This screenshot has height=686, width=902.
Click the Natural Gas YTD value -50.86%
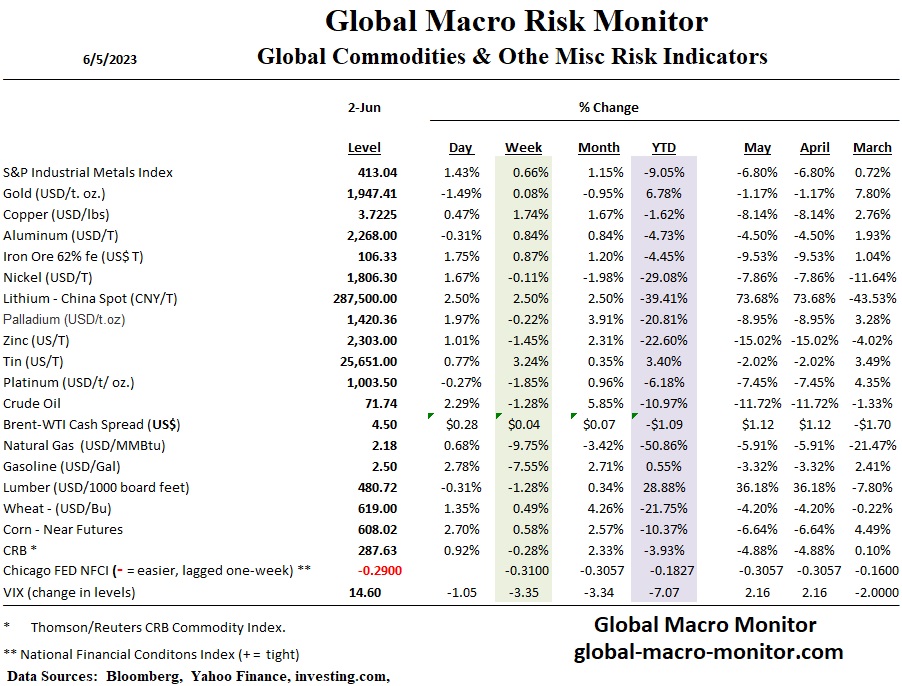pos(661,445)
